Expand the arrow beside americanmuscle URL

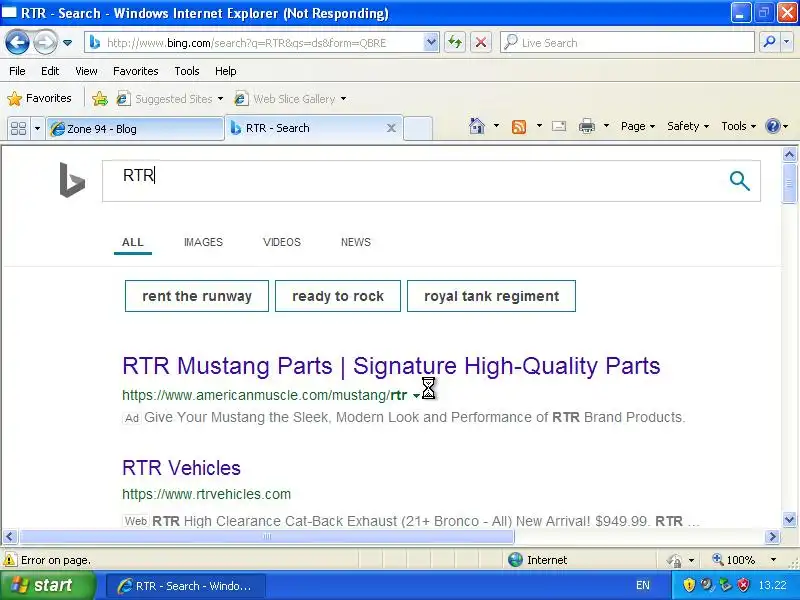[416, 396]
